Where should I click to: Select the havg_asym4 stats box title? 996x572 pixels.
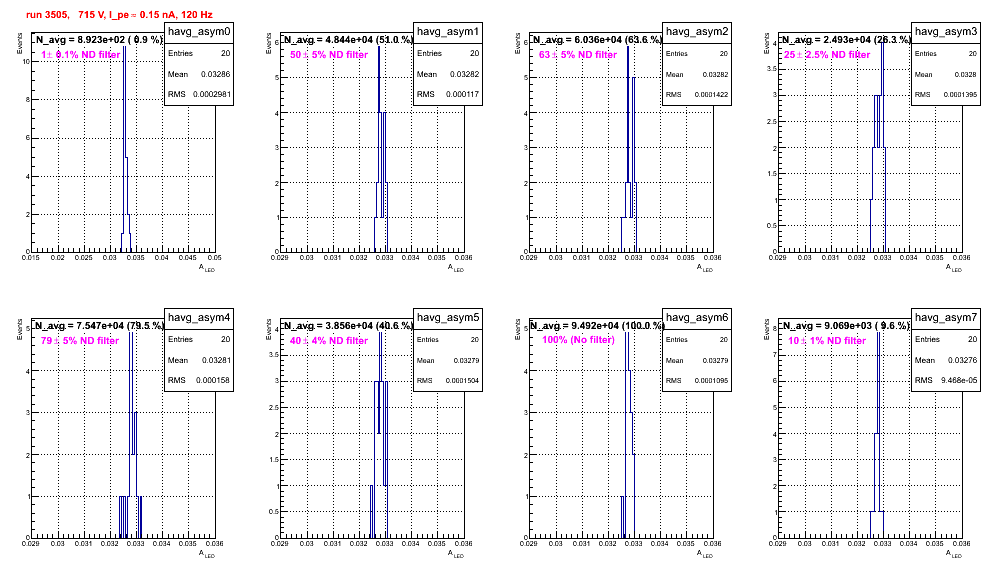(199, 318)
